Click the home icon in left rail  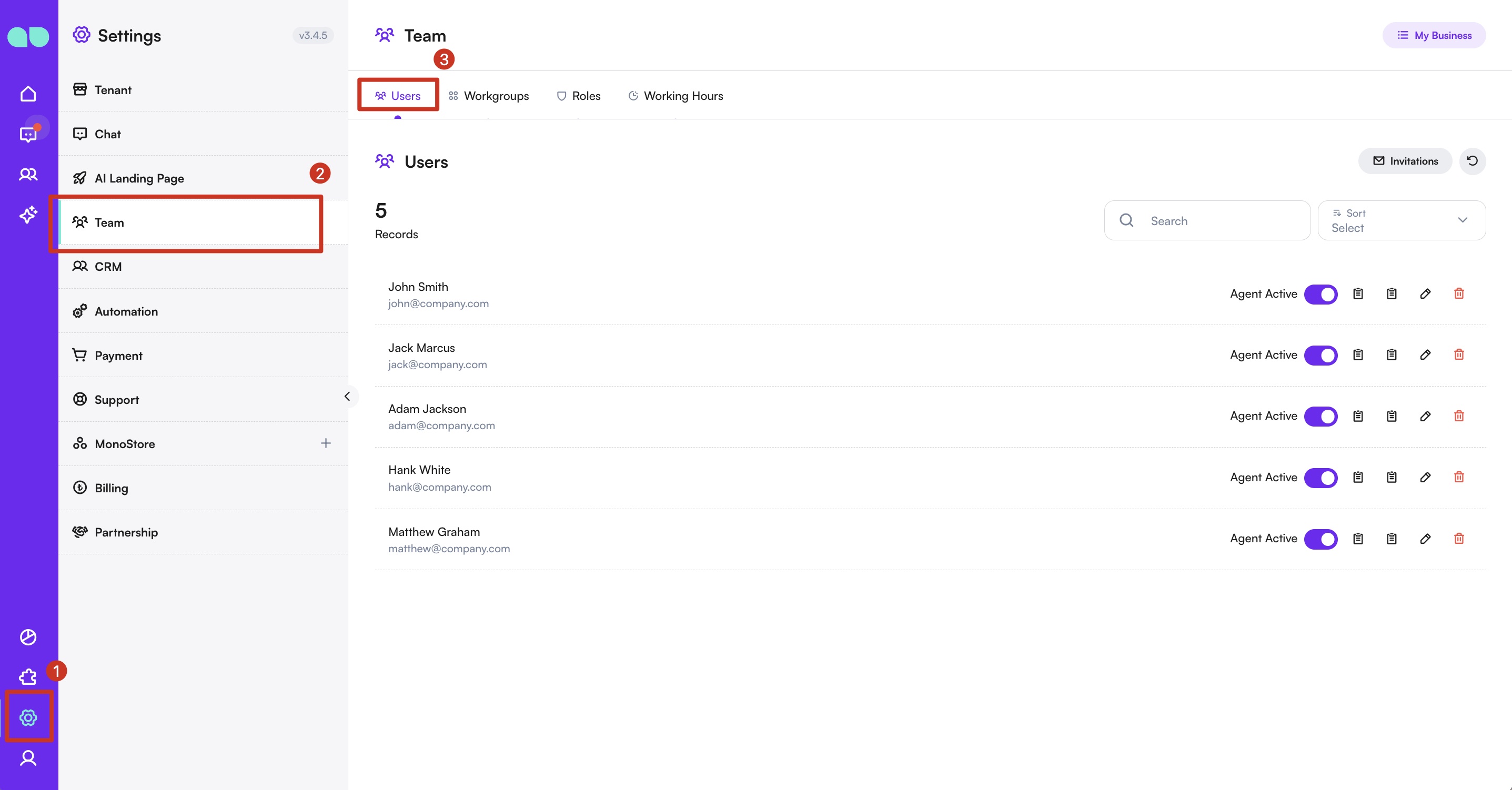pyautogui.click(x=28, y=94)
